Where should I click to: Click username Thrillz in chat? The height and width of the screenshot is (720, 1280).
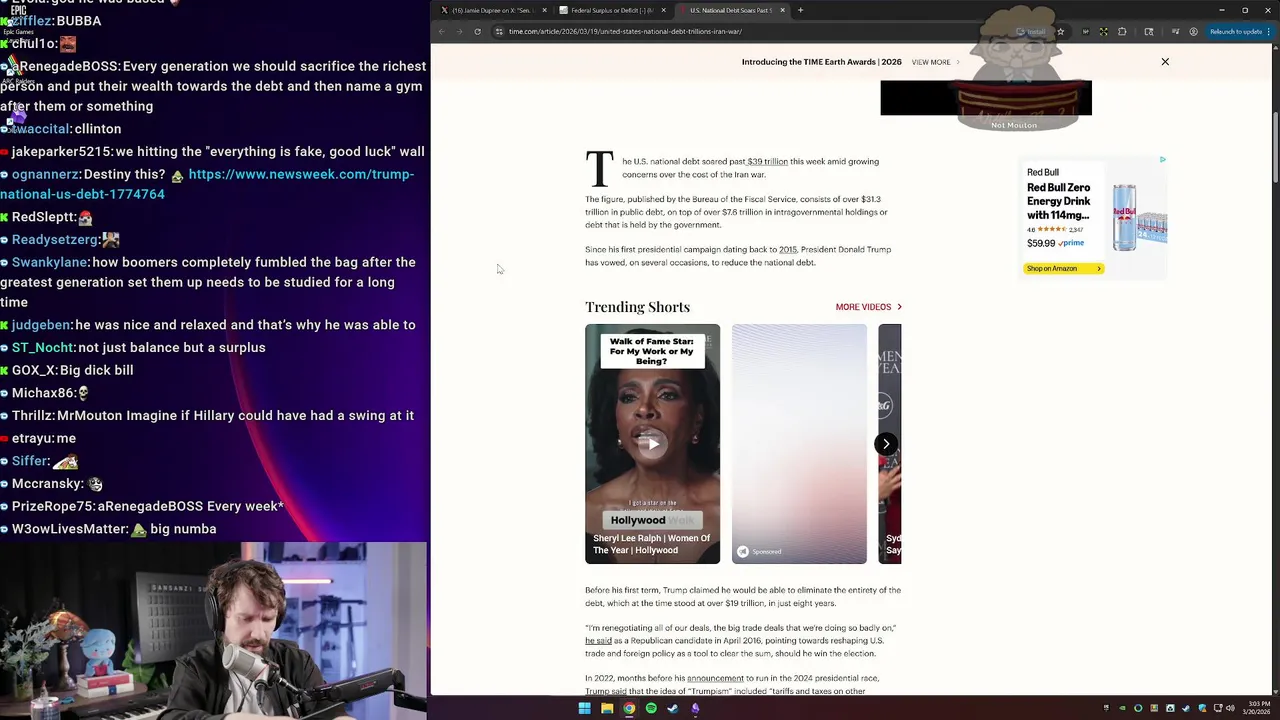pos(32,415)
